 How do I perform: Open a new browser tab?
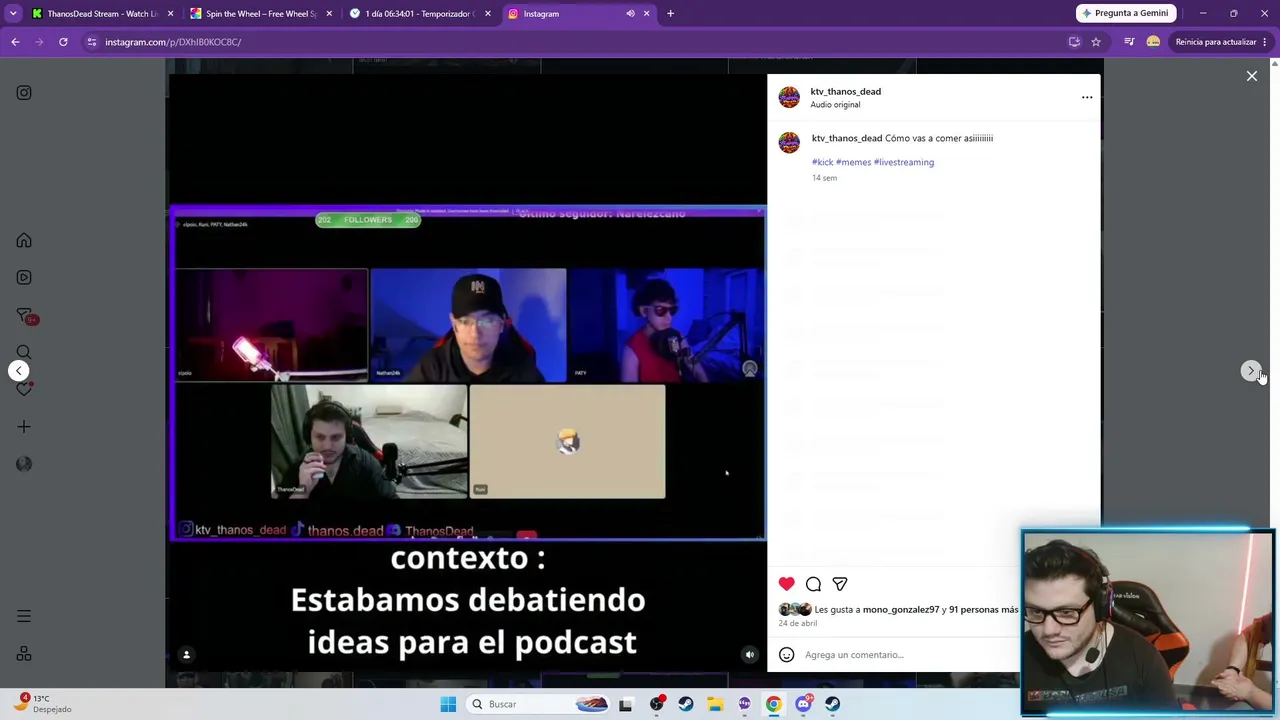[x=670, y=14]
